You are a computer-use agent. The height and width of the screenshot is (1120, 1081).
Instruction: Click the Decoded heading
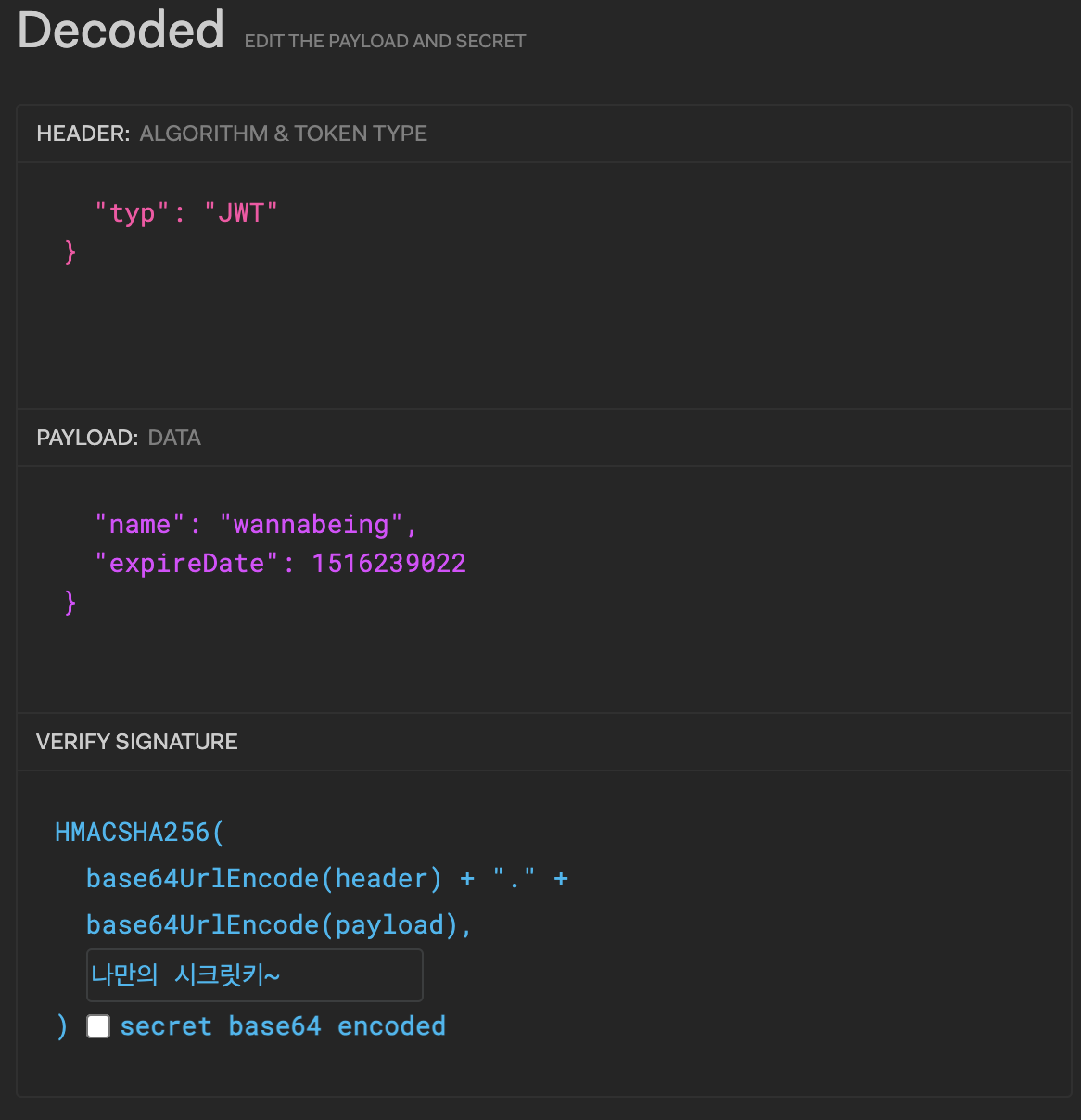coord(121,30)
